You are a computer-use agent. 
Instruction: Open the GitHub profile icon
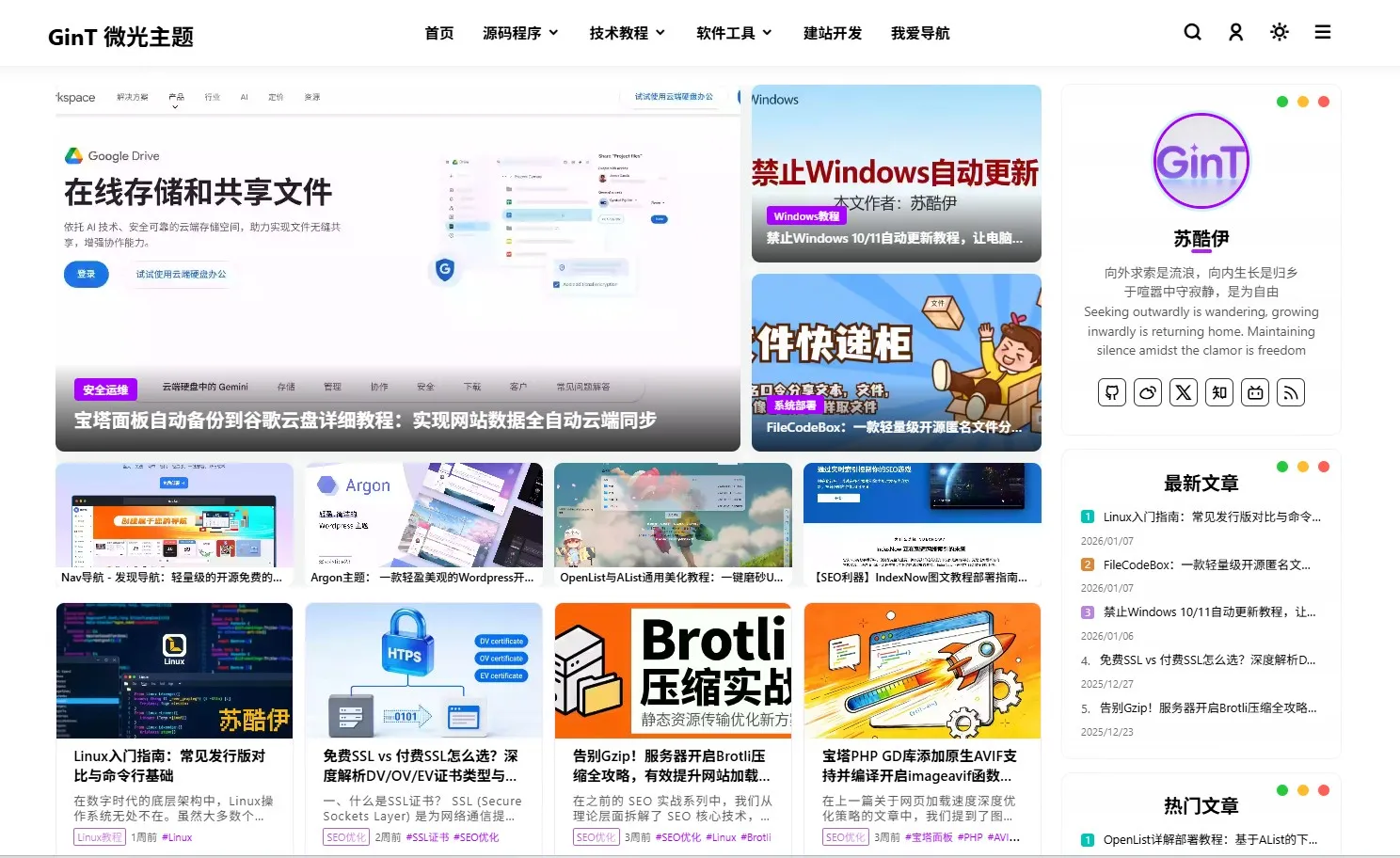click(1112, 392)
